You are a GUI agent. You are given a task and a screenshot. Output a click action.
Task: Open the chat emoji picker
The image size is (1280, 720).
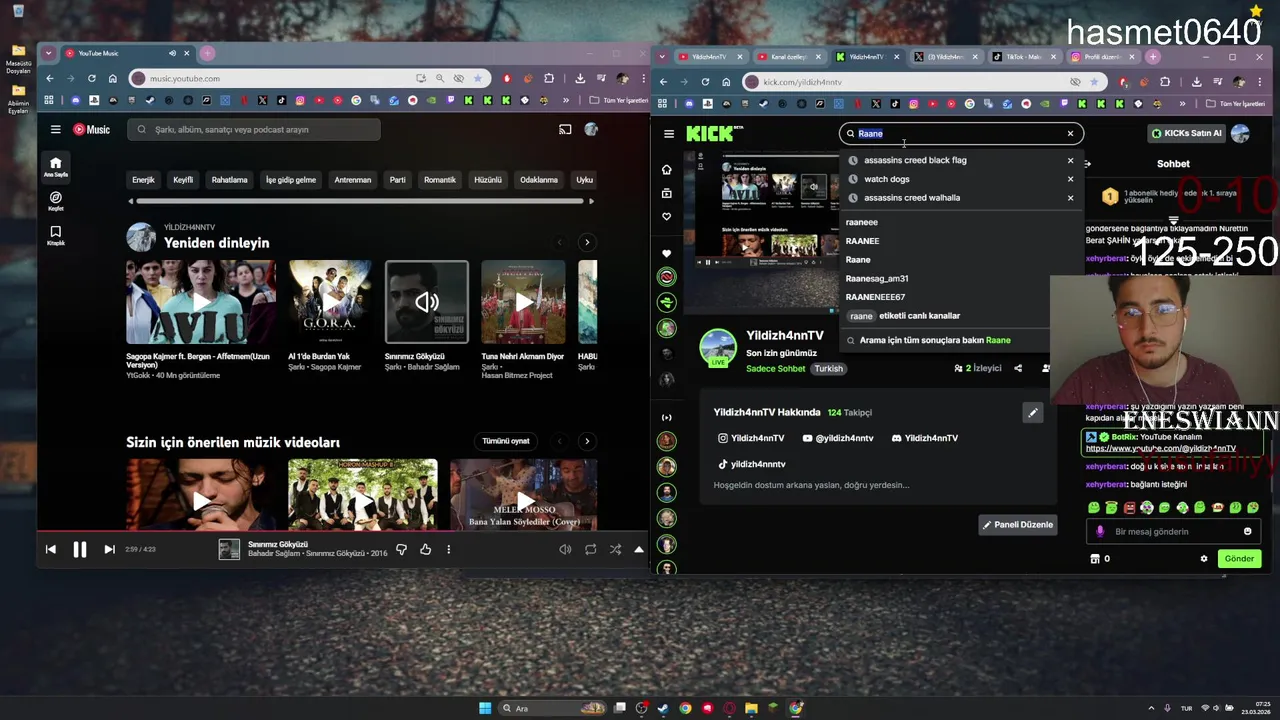pyautogui.click(x=1247, y=531)
